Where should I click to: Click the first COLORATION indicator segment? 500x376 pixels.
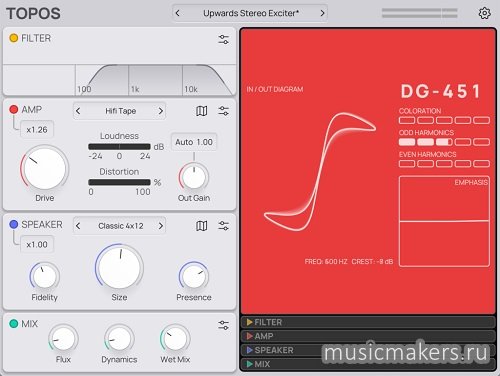click(407, 120)
